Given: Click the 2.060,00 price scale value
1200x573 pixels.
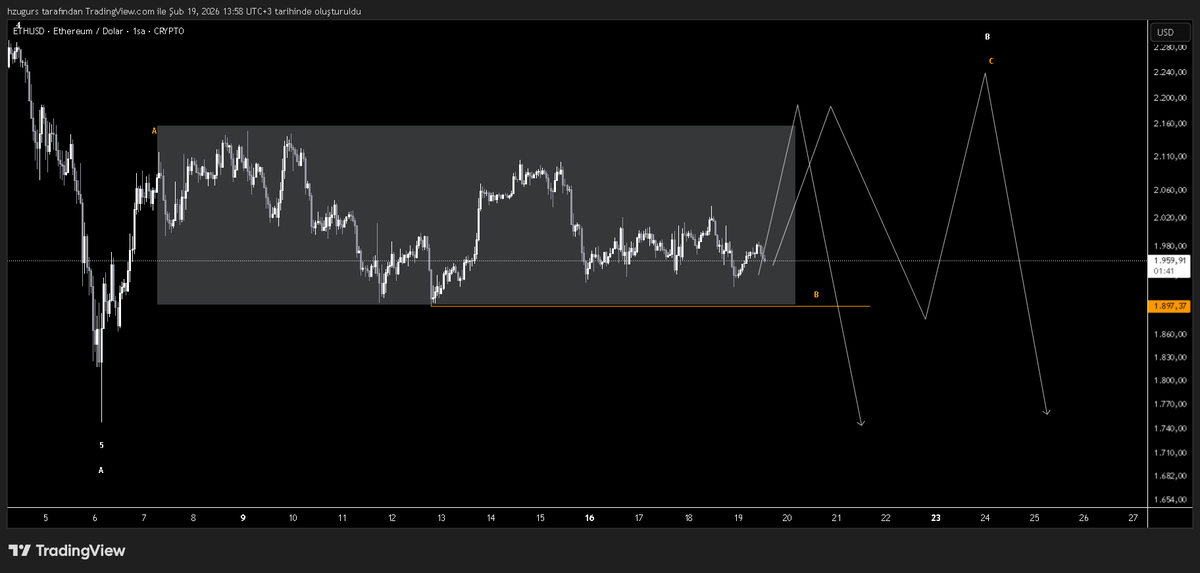Looking at the screenshot, I should pyautogui.click(x=1170, y=190).
